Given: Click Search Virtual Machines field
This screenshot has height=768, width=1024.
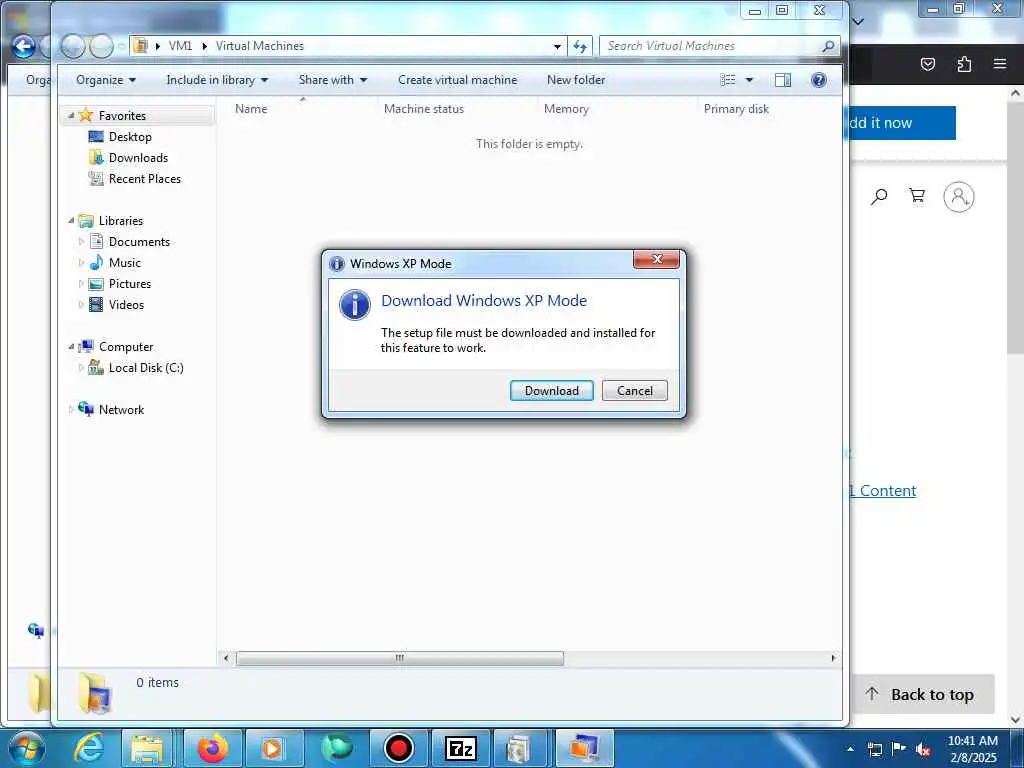Looking at the screenshot, I should click(712, 46).
